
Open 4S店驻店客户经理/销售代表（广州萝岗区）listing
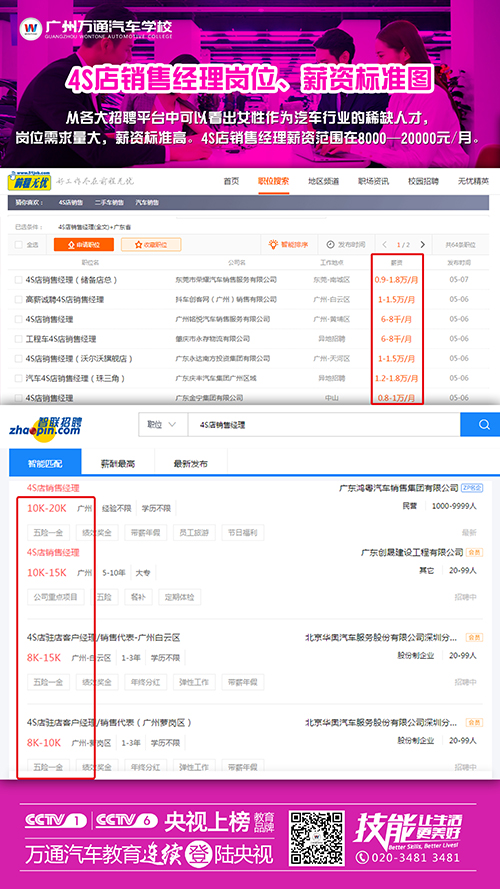point(109,723)
